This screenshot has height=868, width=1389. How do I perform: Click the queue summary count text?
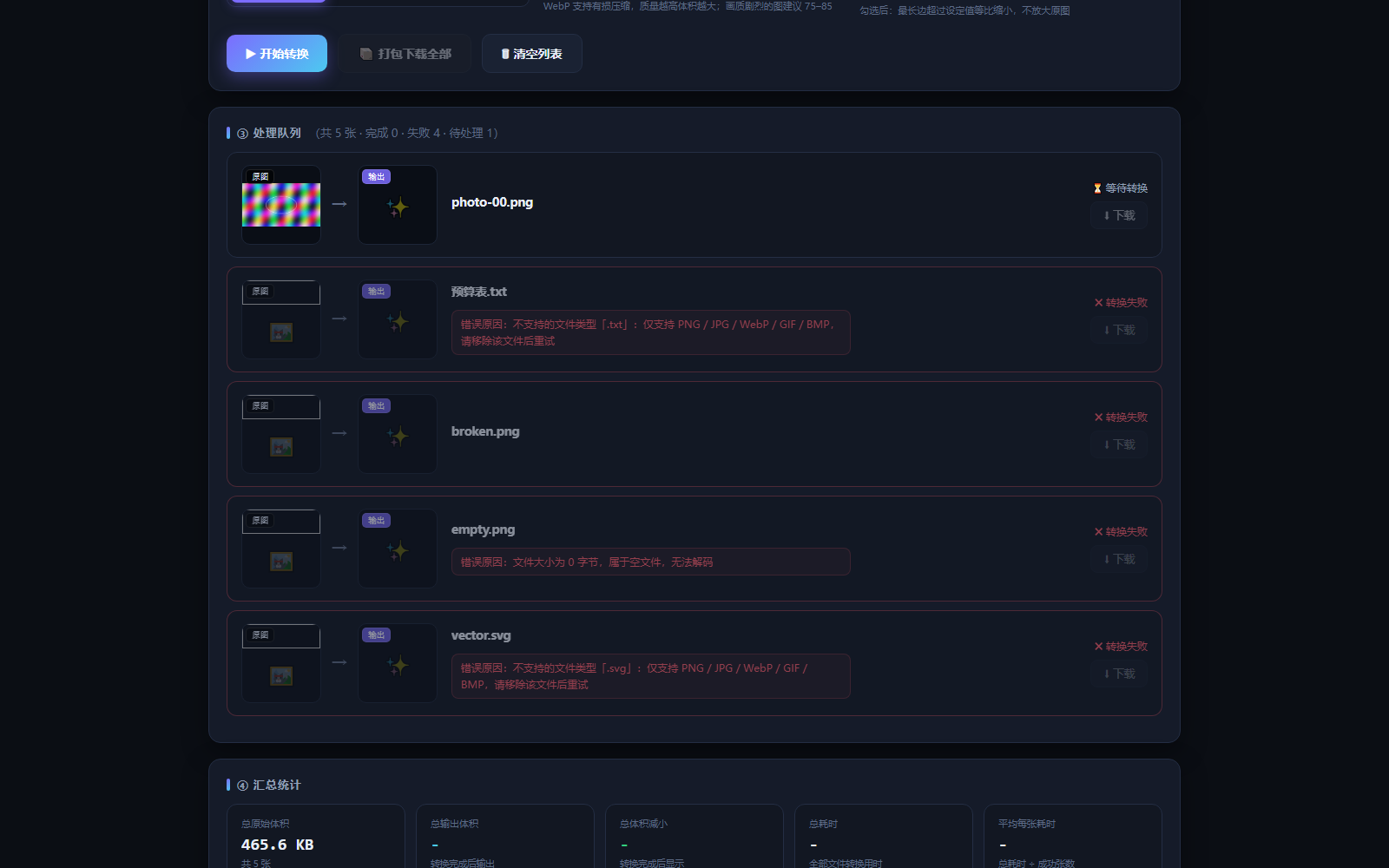point(406,133)
